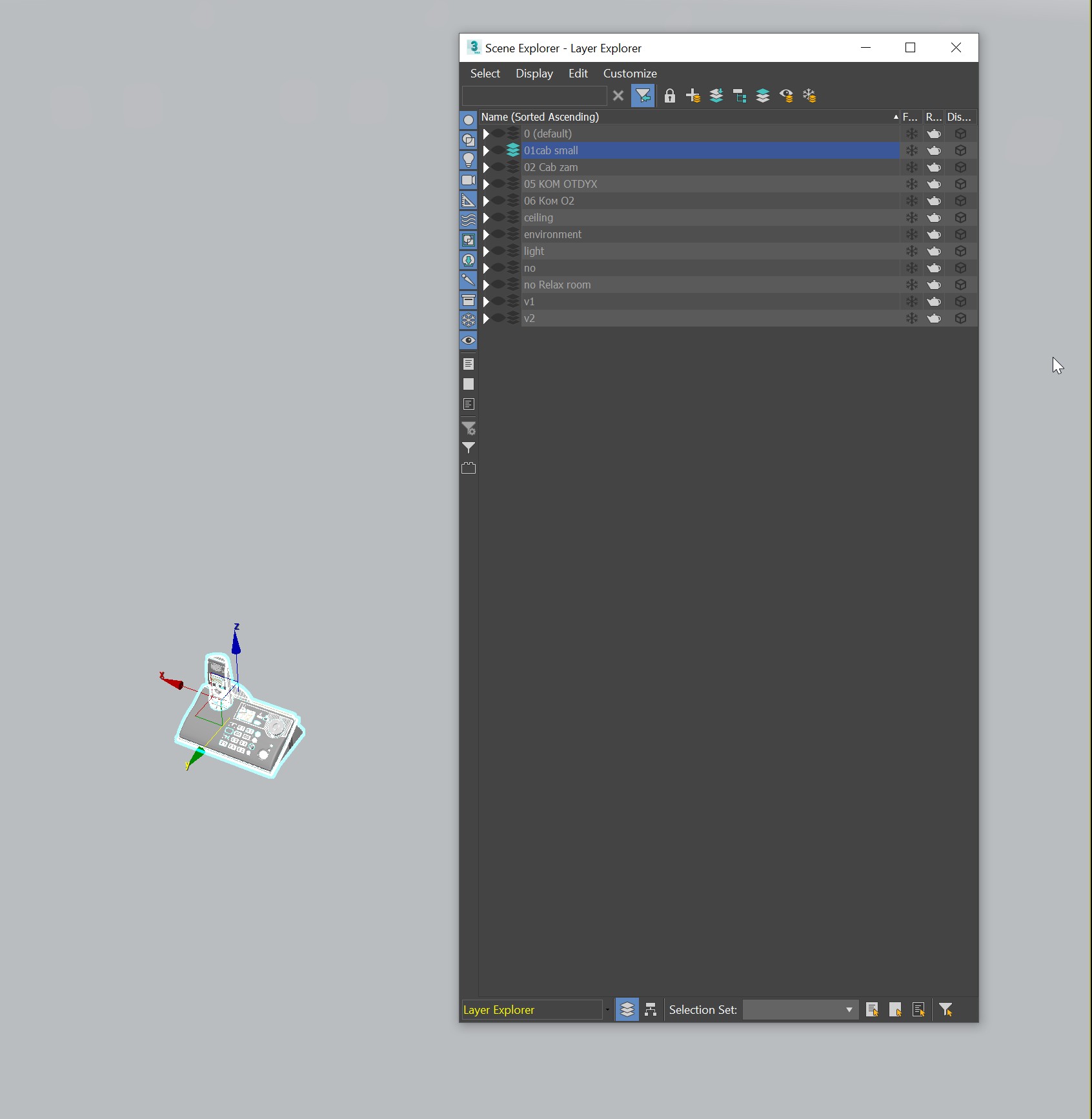Toggle Display Containers box filter icon
The image size is (1092, 1119).
coord(469,300)
